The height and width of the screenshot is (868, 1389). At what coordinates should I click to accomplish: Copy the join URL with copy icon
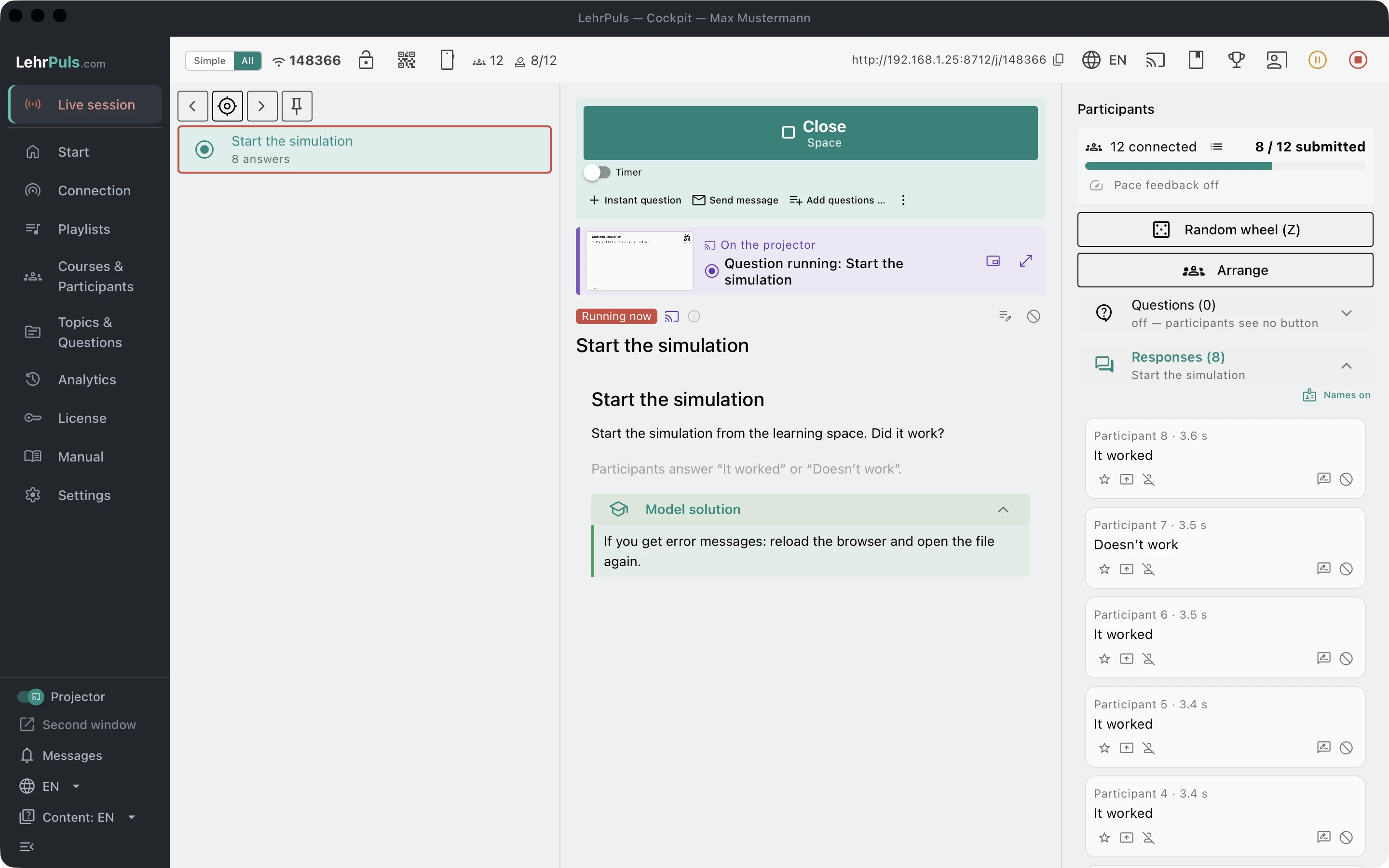[1059, 60]
